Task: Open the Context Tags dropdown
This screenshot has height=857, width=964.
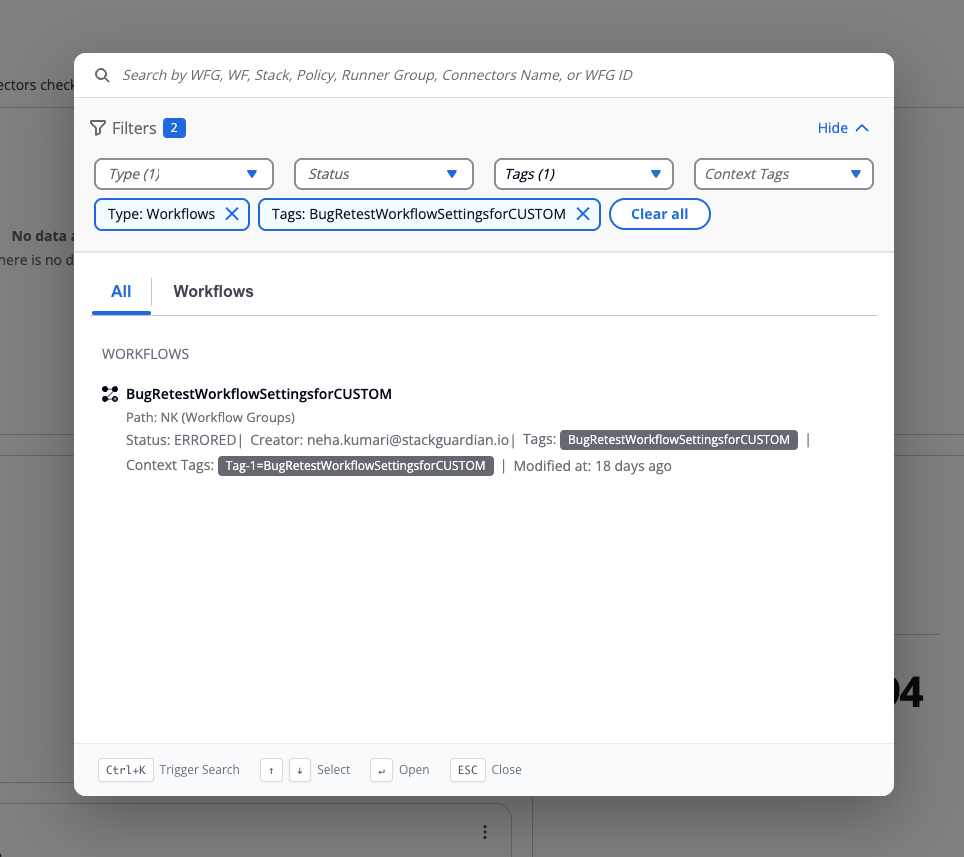Action: pyautogui.click(x=784, y=174)
